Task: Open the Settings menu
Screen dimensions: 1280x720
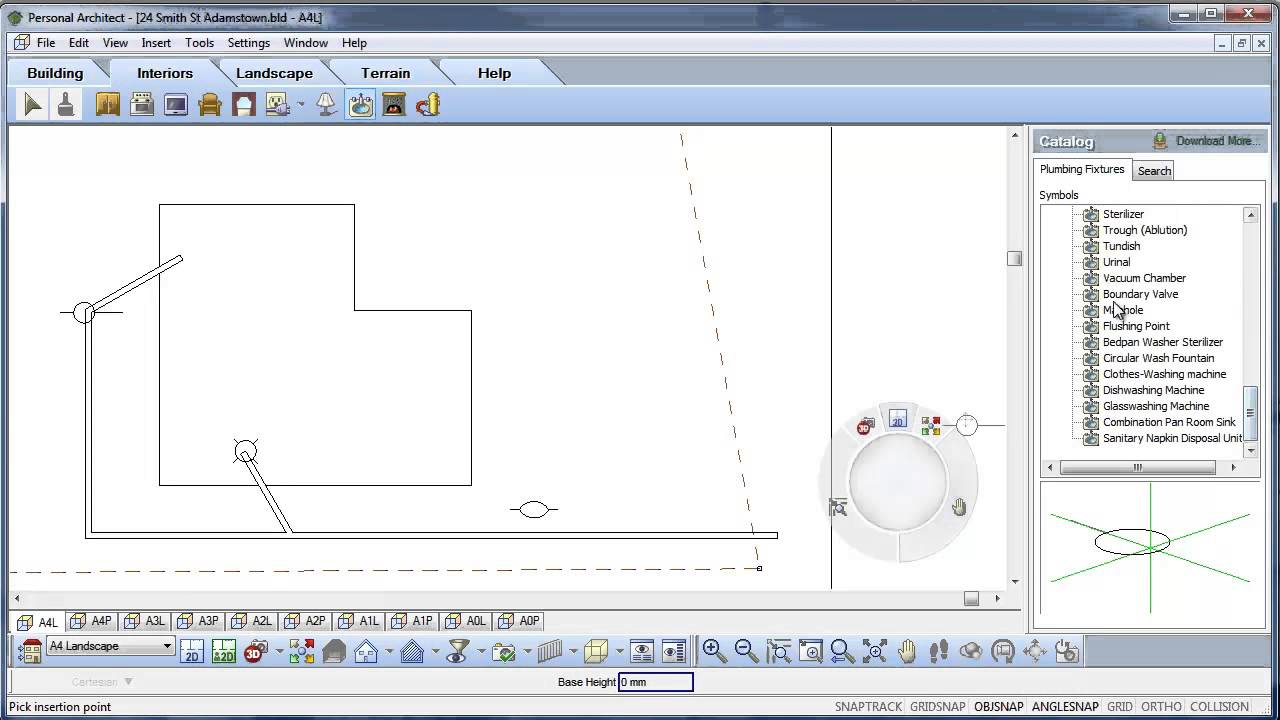Action: [x=248, y=42]
